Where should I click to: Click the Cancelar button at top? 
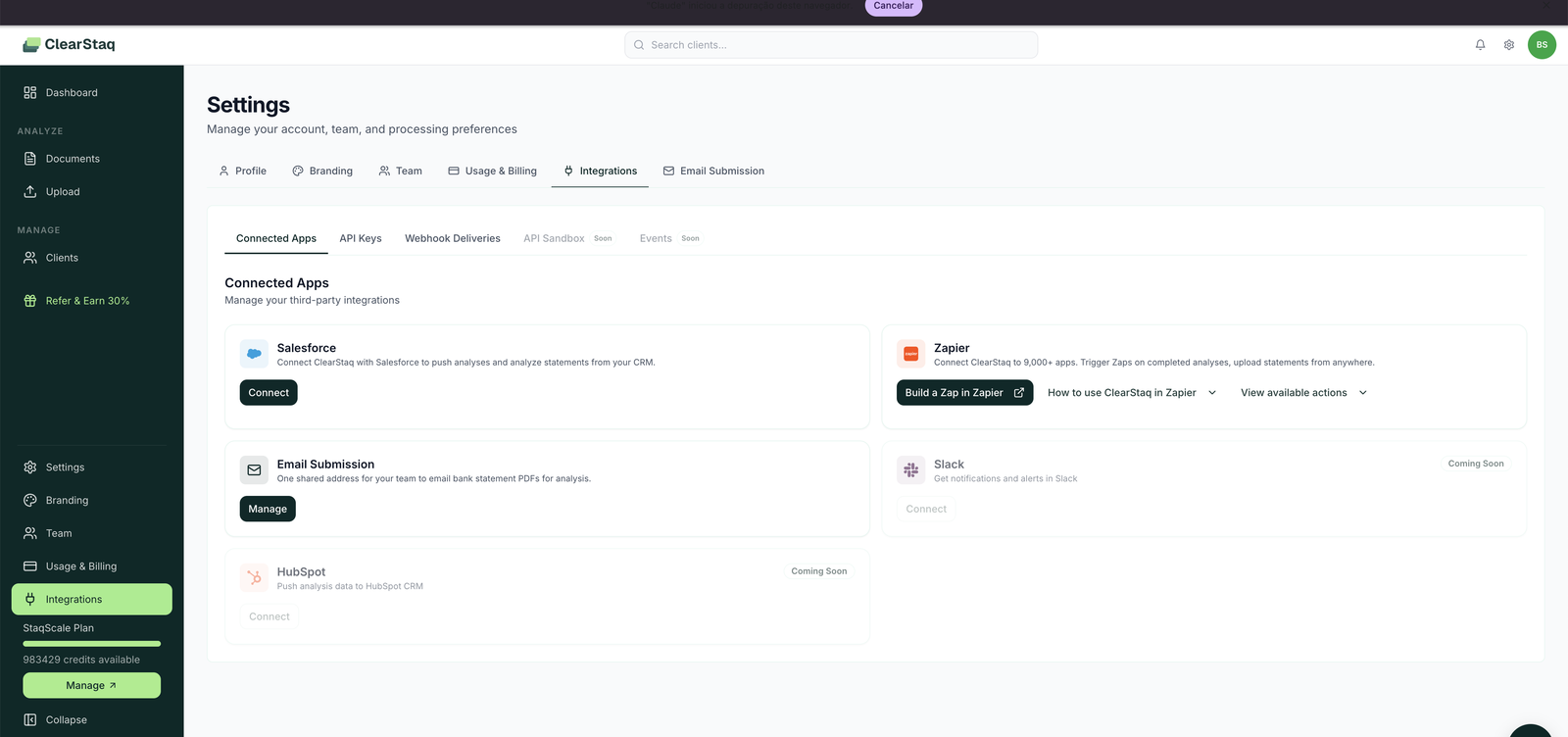[x=894, y=6]
